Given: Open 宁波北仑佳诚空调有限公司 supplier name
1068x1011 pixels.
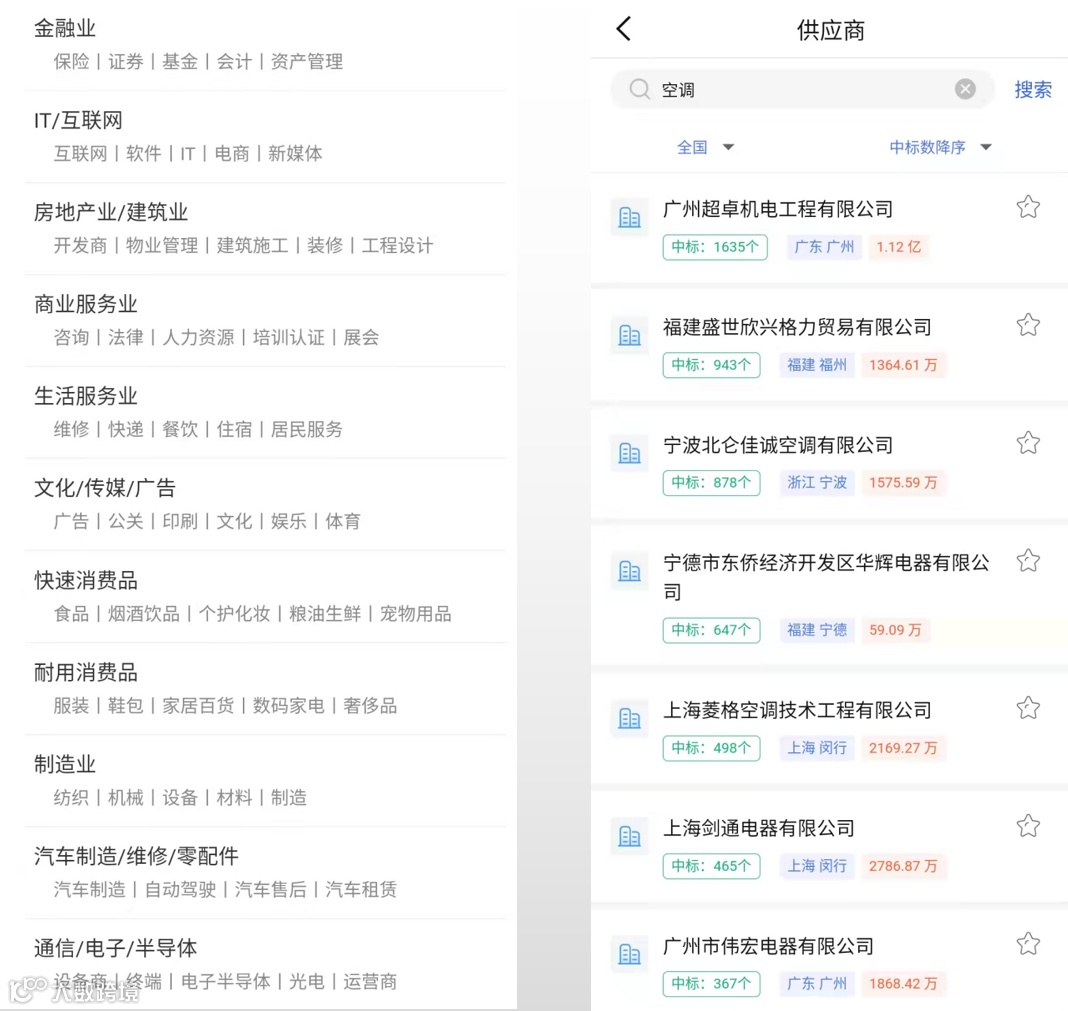Looking at the screenshot, I should point(778,445).
